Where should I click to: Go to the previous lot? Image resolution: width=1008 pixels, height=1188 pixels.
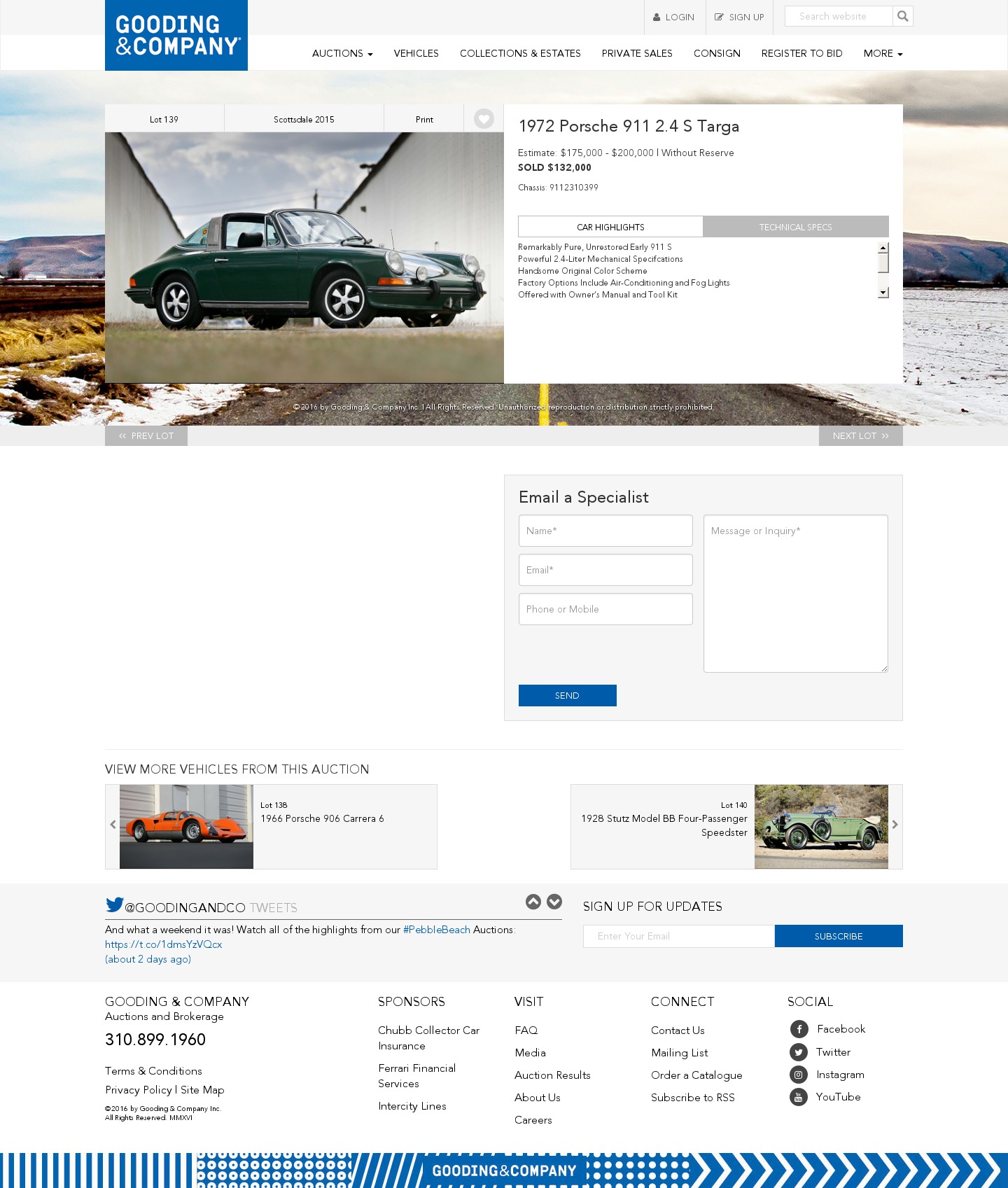click(146, 435)
